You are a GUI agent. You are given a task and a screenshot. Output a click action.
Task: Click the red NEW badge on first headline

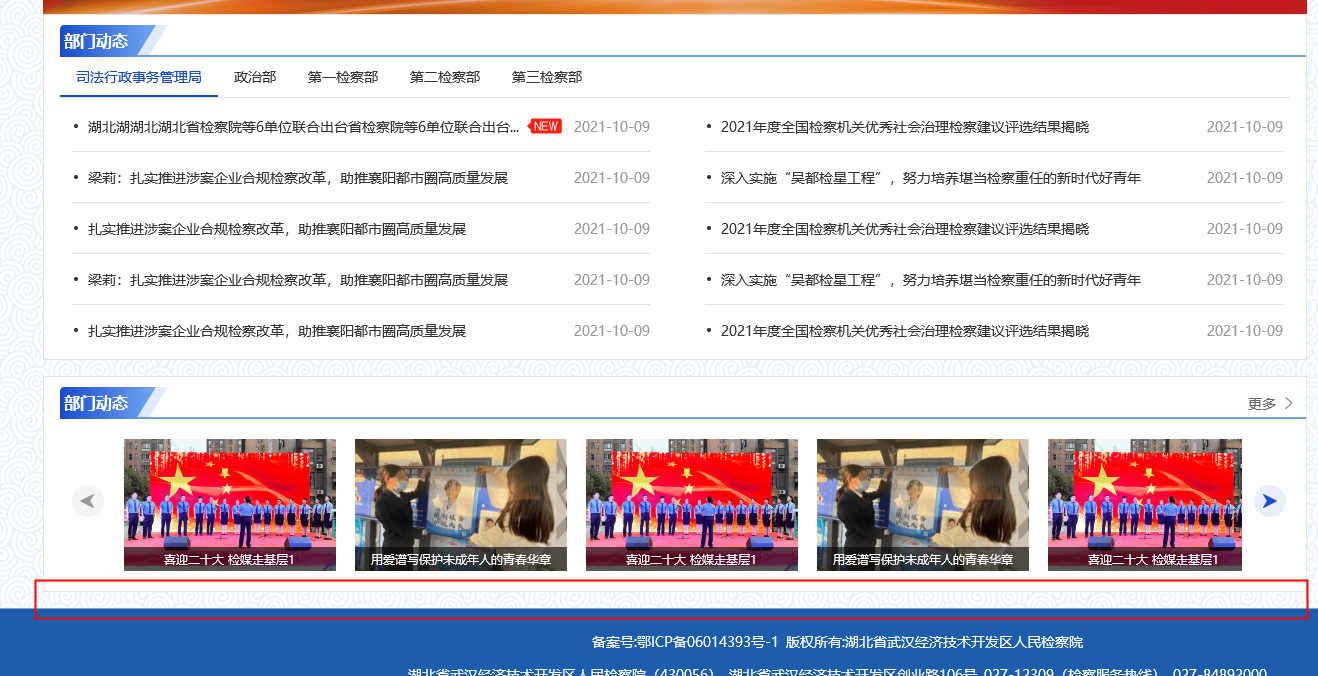[x=545, y=127]
